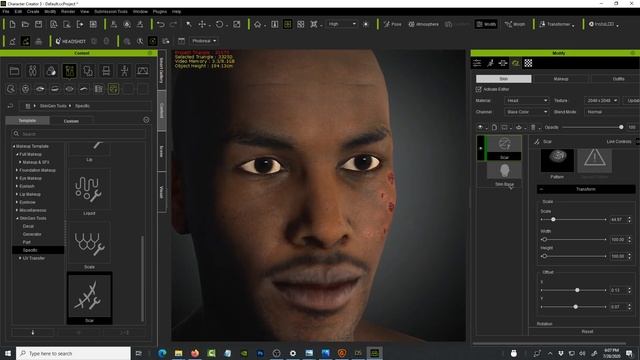Image resolution: width=640 pixels, height=360 pixels.
Task: Click the Open Project folder icon
Action: point(25,24)
